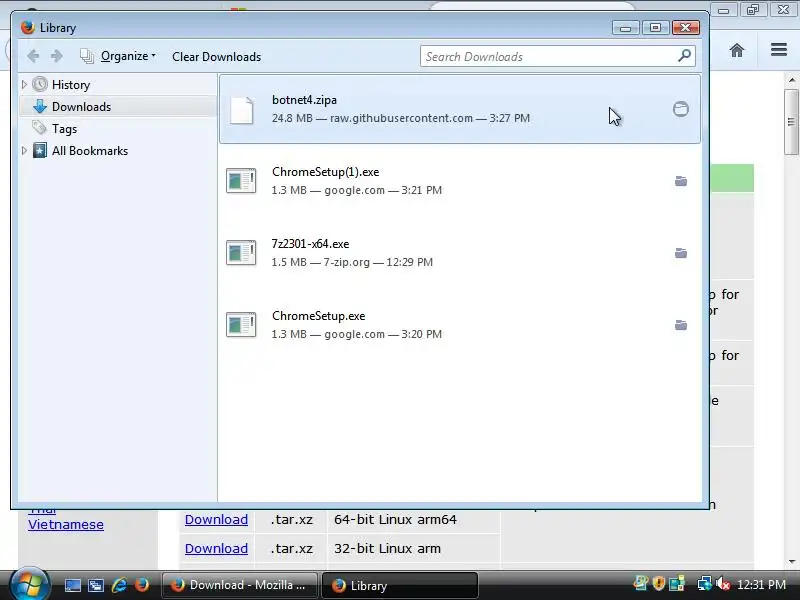Open containing folder for ChromeSetup(1).exe
This screenshot has height=600, width=800.
pyautogui.click(x=681, y=181)
